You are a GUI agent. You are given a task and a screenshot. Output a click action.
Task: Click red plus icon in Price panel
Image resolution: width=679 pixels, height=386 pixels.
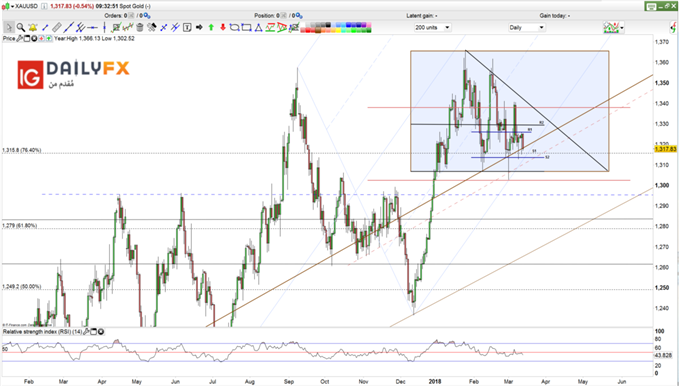point(41,39)
